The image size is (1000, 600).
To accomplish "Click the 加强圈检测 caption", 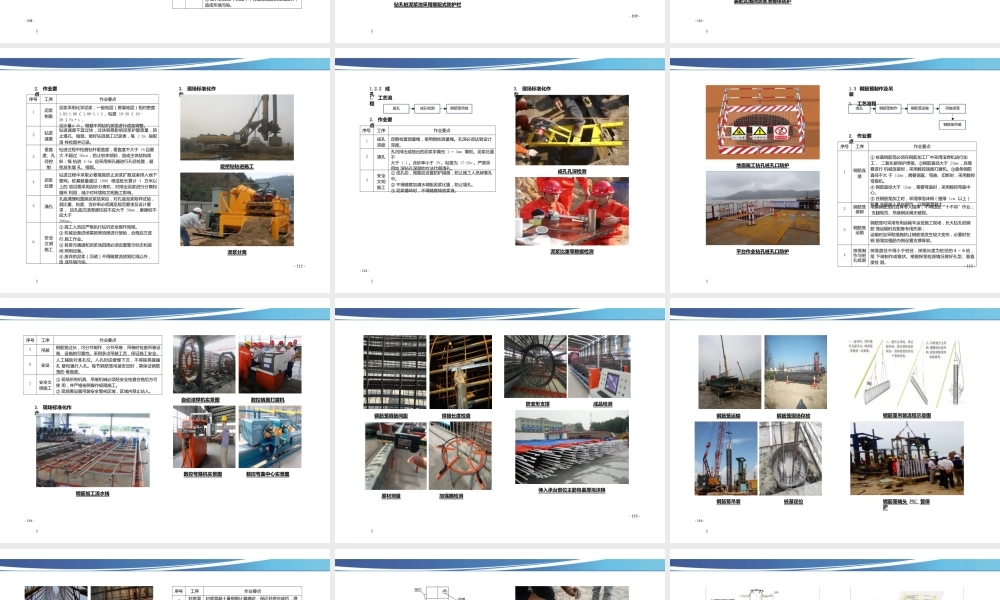I will (x=451, y=496).
